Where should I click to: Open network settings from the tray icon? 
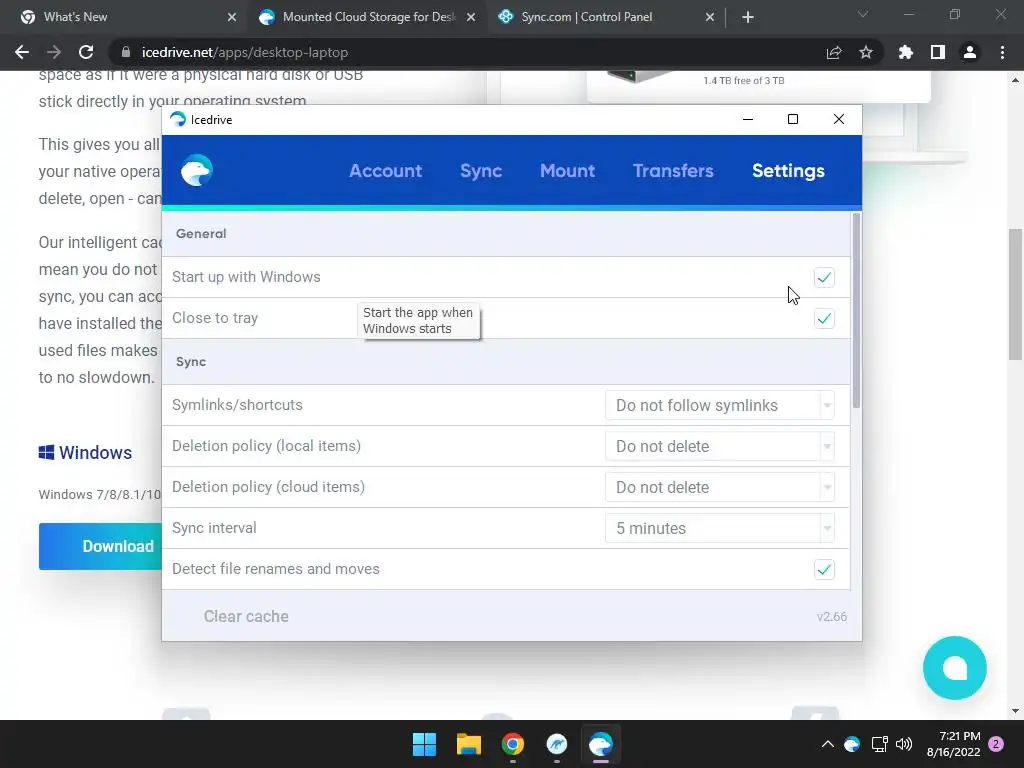[879, 744]
